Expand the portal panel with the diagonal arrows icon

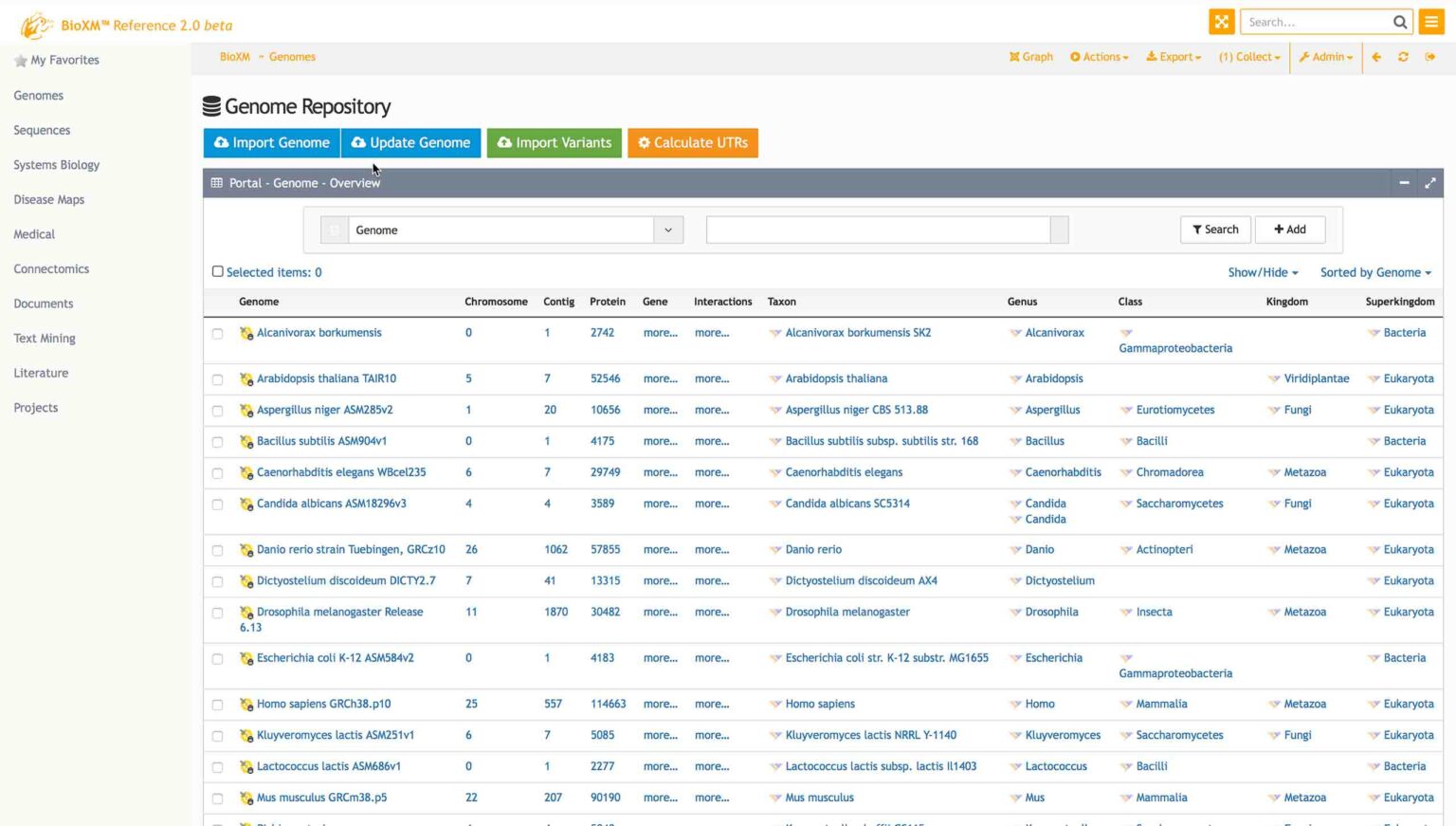1430,183
